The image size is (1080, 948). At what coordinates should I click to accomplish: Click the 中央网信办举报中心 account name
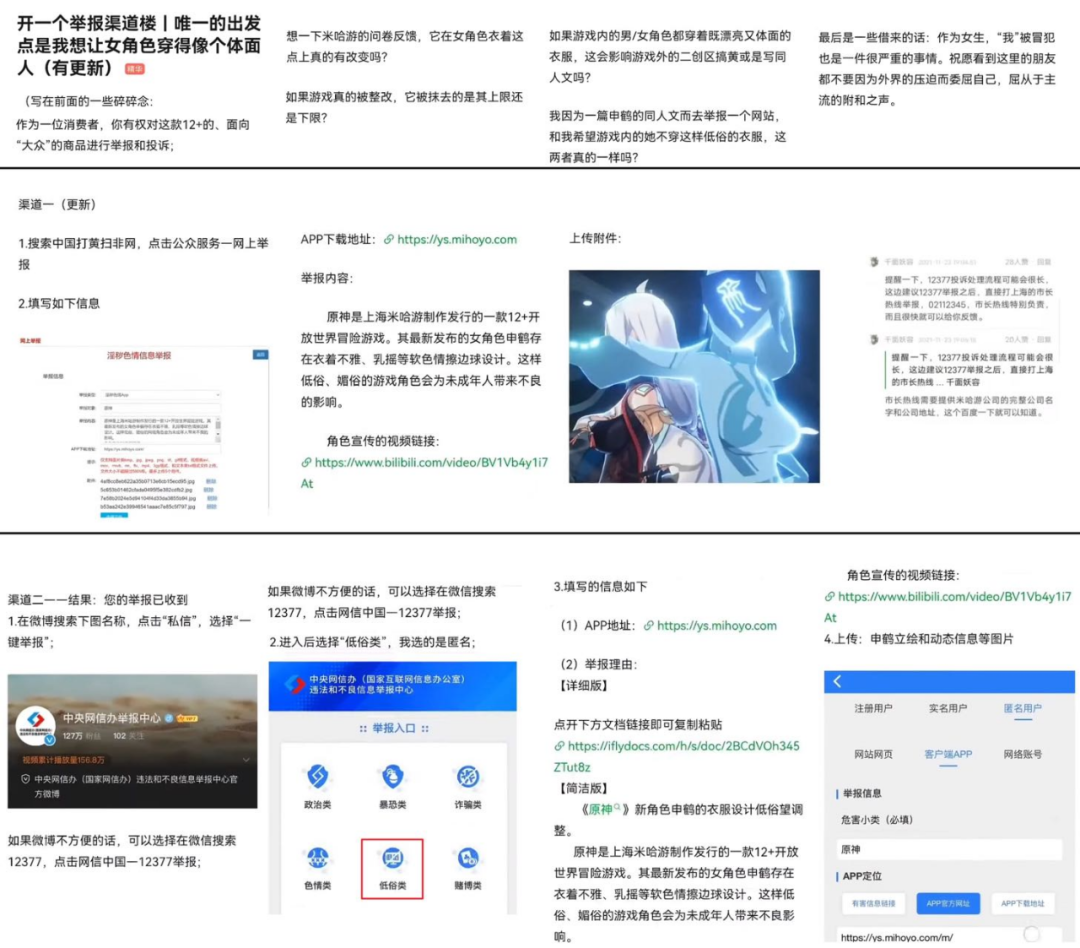click(112, 718)
